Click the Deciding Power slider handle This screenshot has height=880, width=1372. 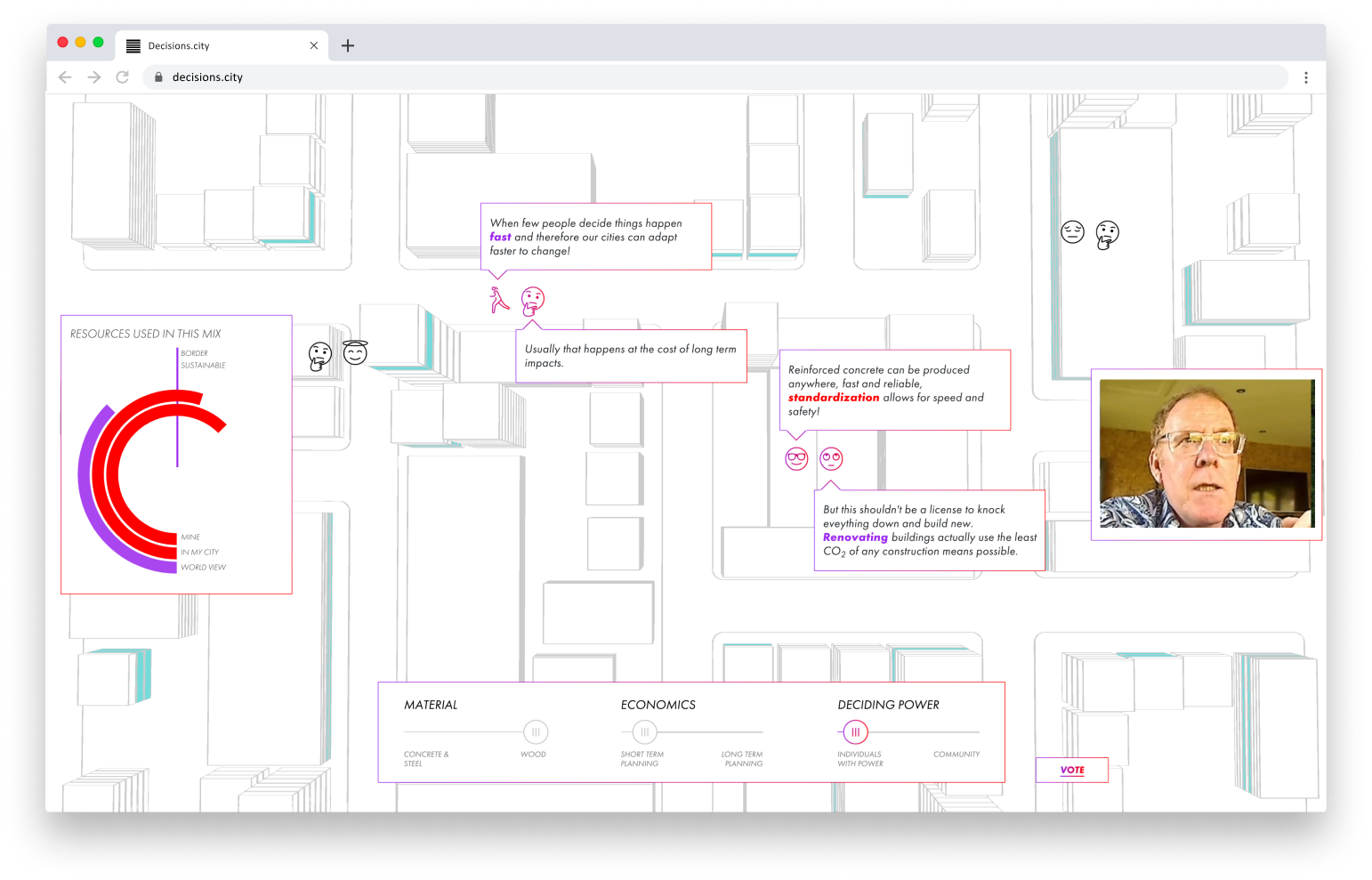coord(855,732)
